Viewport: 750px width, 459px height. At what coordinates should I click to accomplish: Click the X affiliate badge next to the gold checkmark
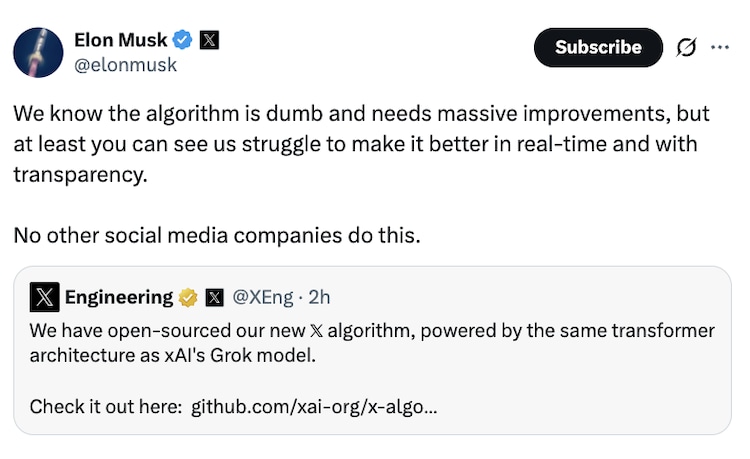coord(214,297)
